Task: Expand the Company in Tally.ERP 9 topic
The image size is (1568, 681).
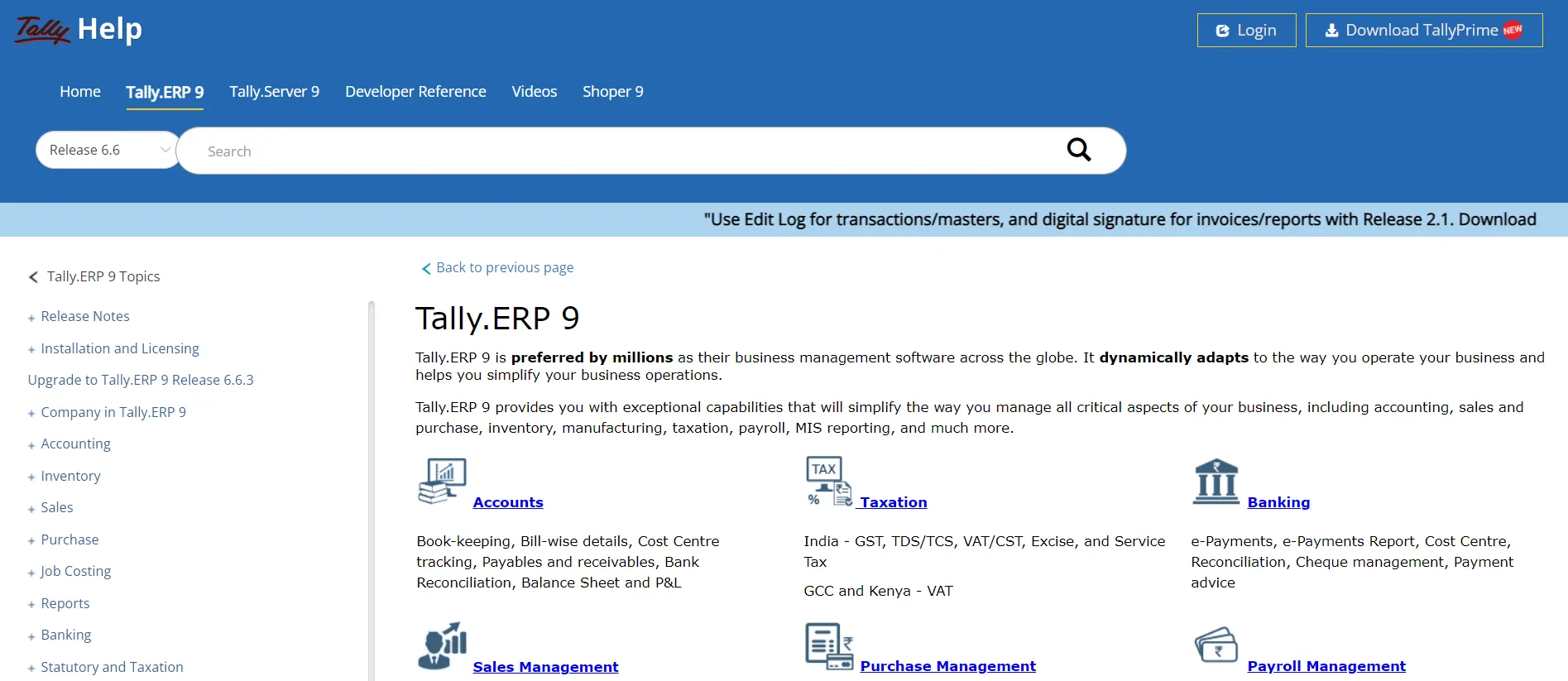Action: click(x=31, y=414)
